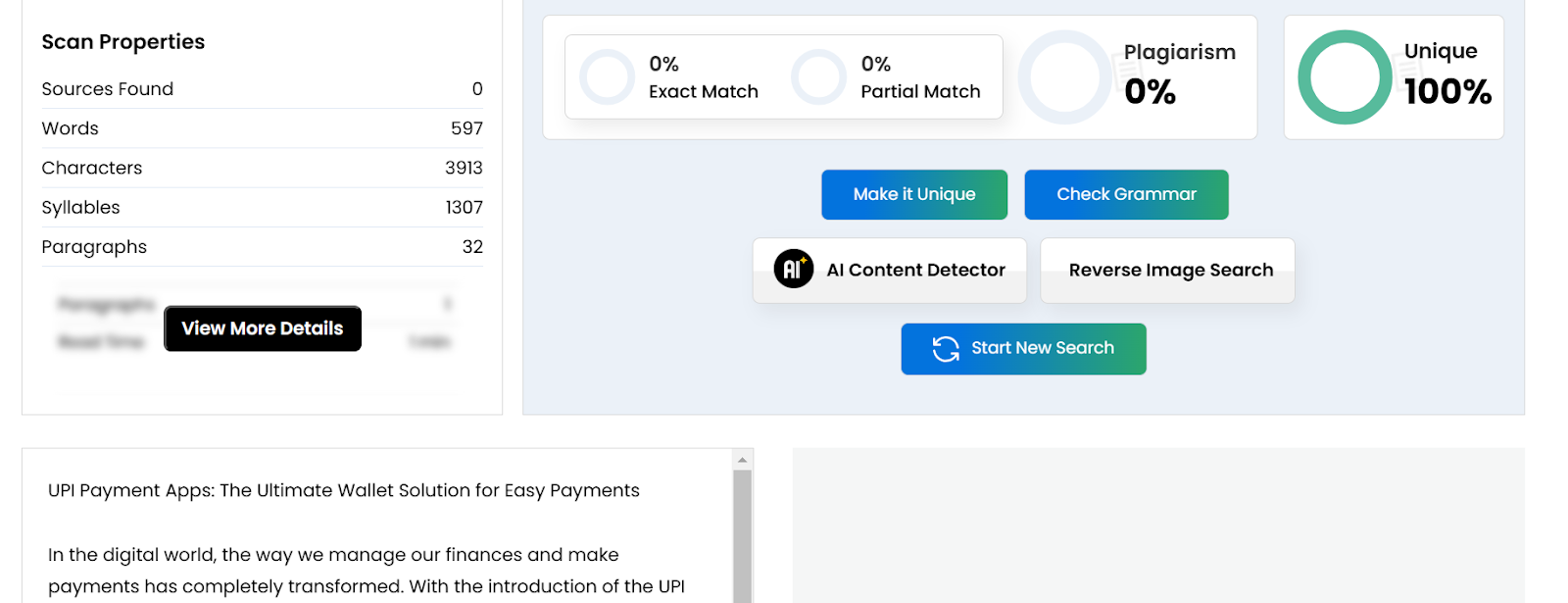Click the Plagiarism 0% label
Viewport: 1568px width, 603px height.
coord(1180,74)
